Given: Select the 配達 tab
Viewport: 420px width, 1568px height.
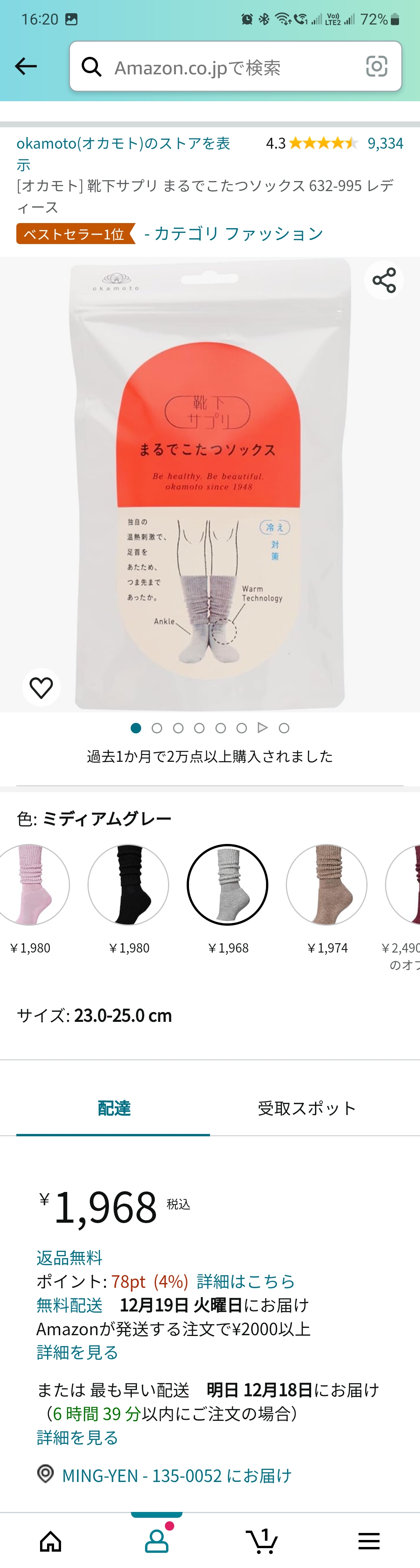Looking at the screenshot, I should tap(114, 1108).
